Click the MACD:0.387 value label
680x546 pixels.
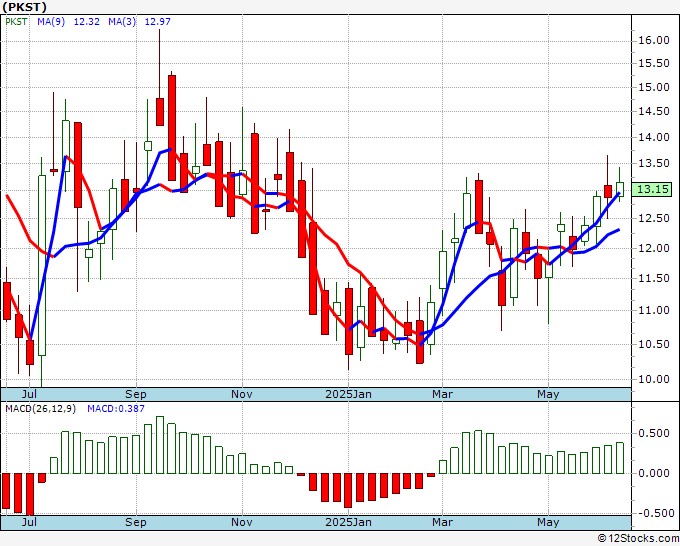(x=116, y=409)
